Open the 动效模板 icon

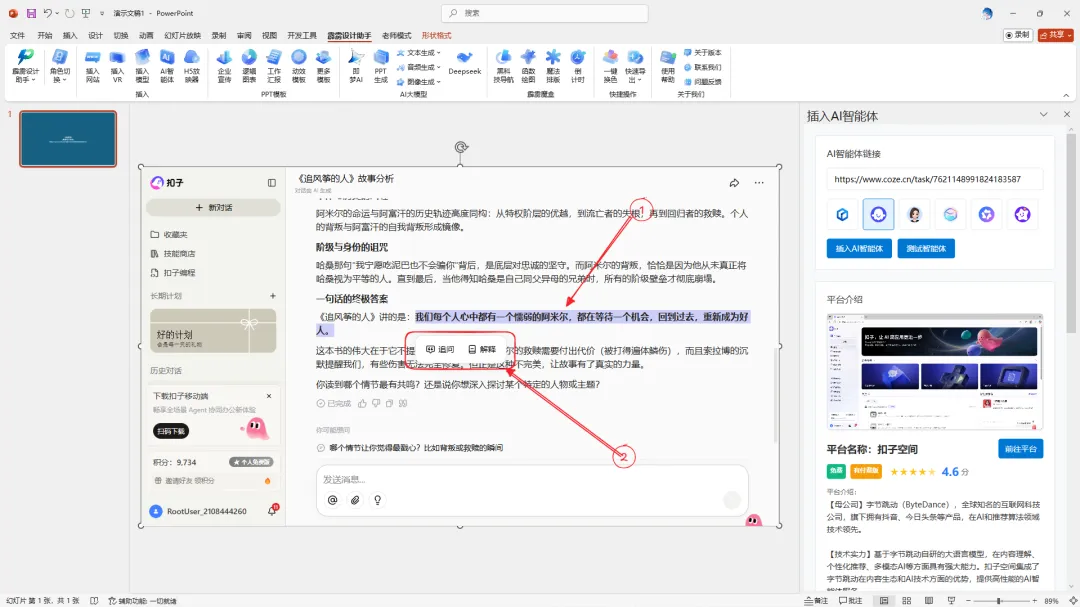(298, 66)
